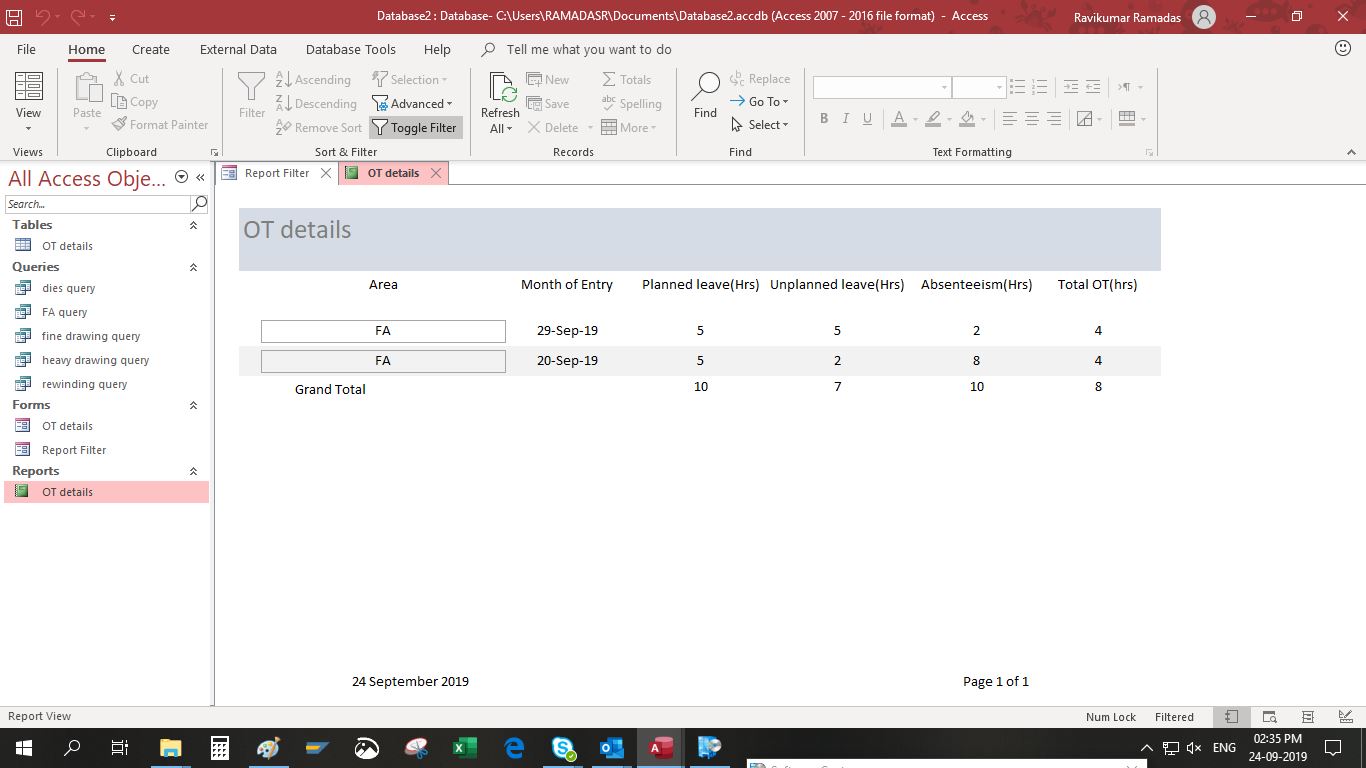Click the navigation pane Search box
The height and width of the screenshot is (768, 1366).
coord(97,203)
